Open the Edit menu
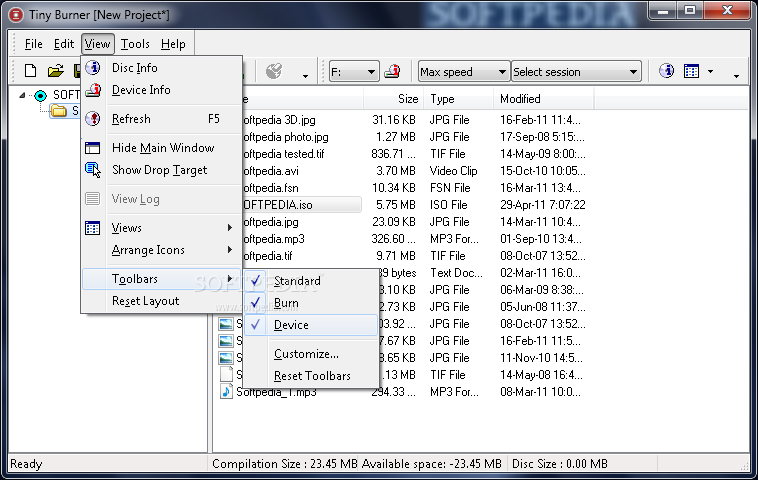The image size is (758, 480). pyautogui.click(x=64, y=44)
